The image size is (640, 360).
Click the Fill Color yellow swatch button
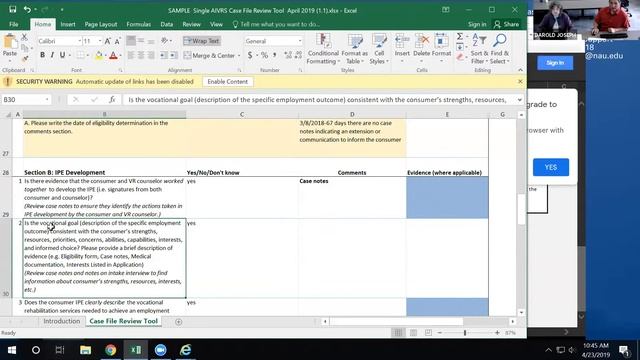(98, 55)
